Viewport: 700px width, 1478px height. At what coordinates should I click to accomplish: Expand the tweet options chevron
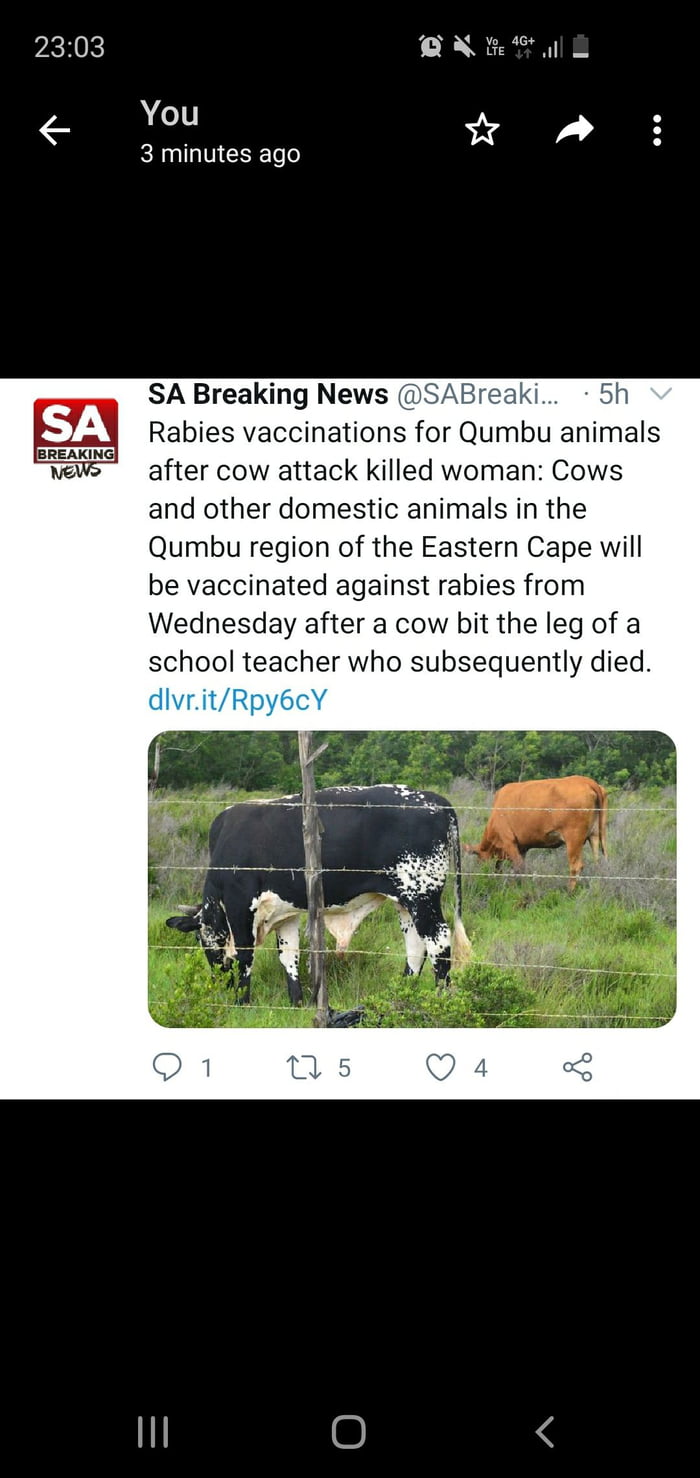(661, 394)
